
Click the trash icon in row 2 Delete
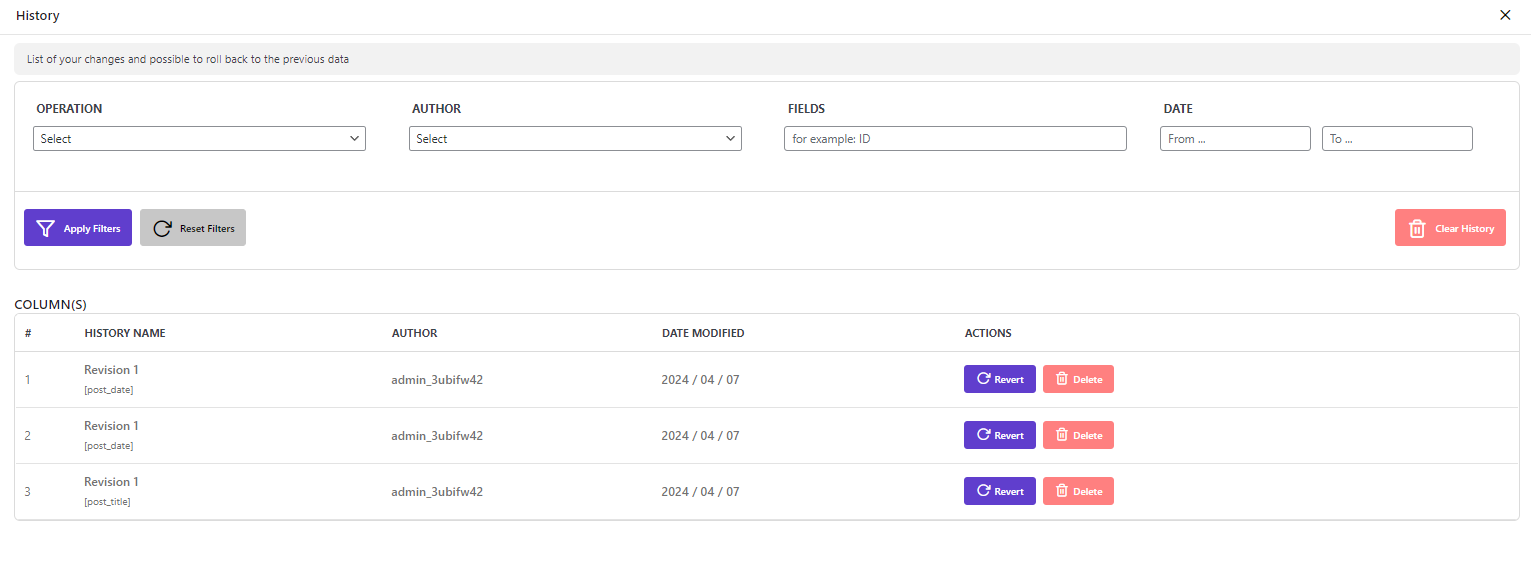[x=1062, y=435]
